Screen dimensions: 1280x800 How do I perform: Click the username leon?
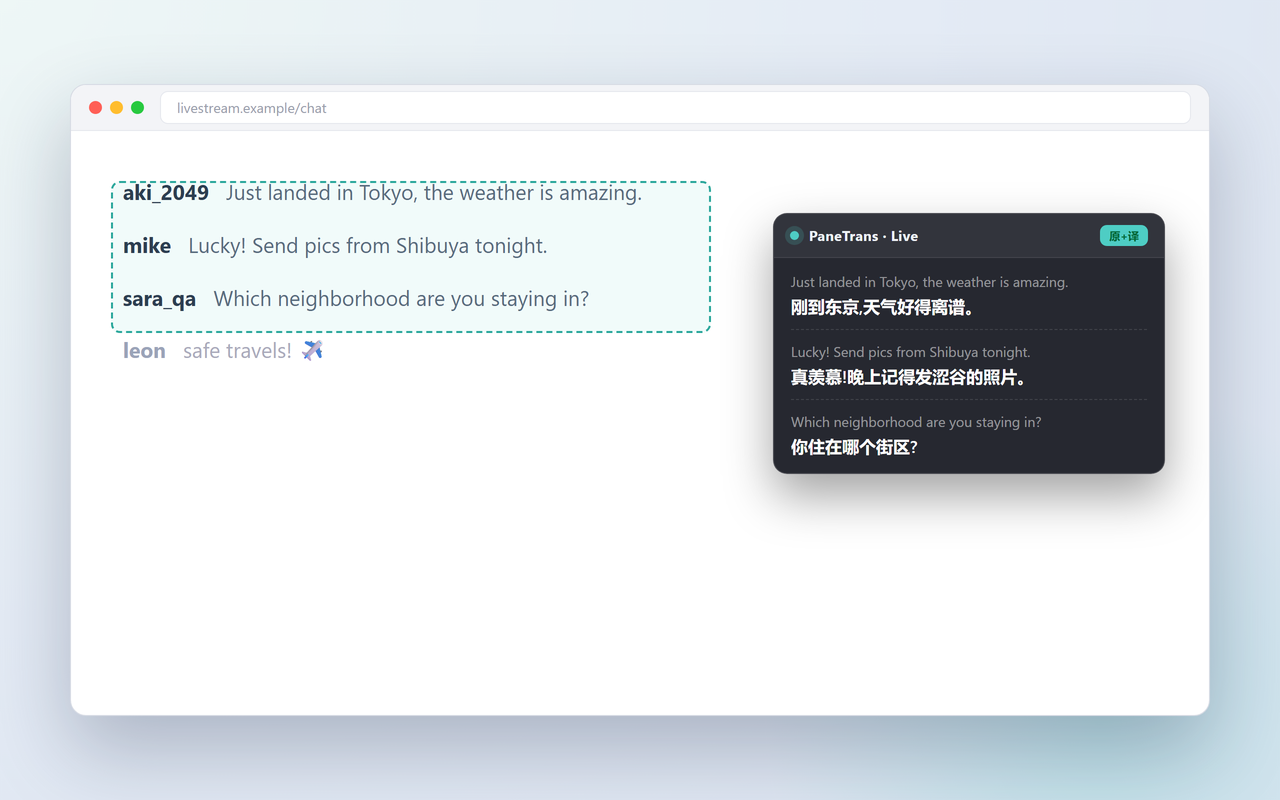click(x=144, y=351)
